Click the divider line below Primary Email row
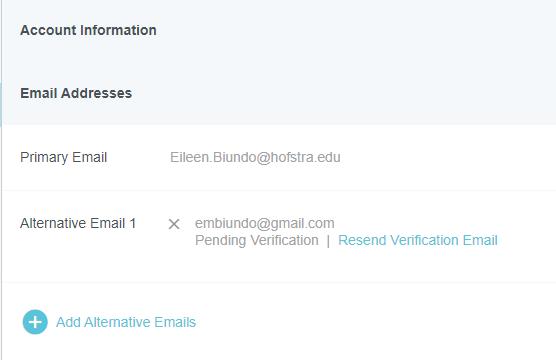 279,190
